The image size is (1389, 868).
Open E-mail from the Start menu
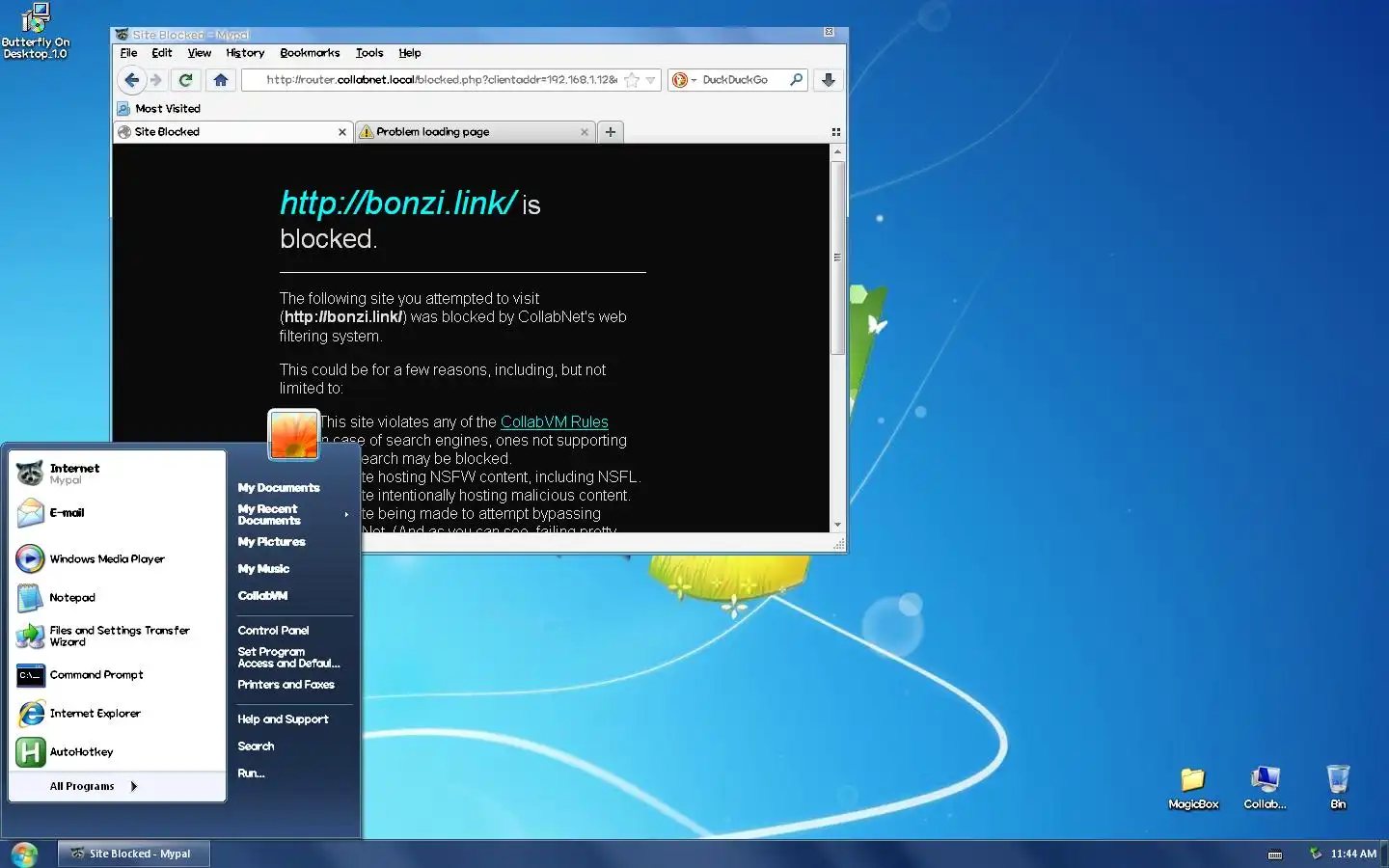(118, 513)
